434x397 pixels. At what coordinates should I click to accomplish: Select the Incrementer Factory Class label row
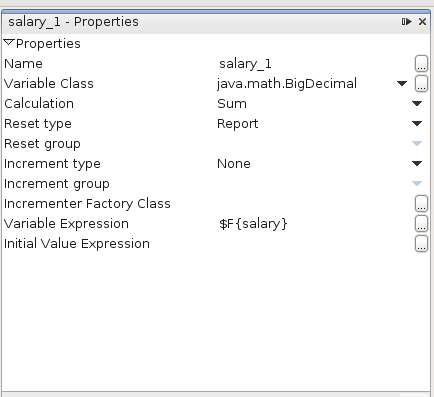pyautogui.click(x=215, y=204)
